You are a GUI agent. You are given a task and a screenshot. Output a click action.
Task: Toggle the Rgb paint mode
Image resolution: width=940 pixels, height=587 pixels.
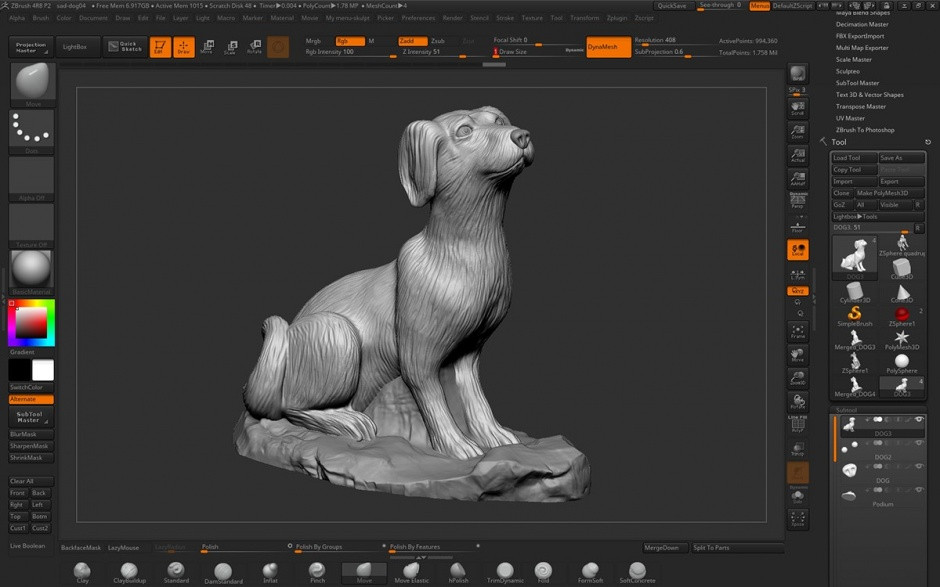[350, 41]
